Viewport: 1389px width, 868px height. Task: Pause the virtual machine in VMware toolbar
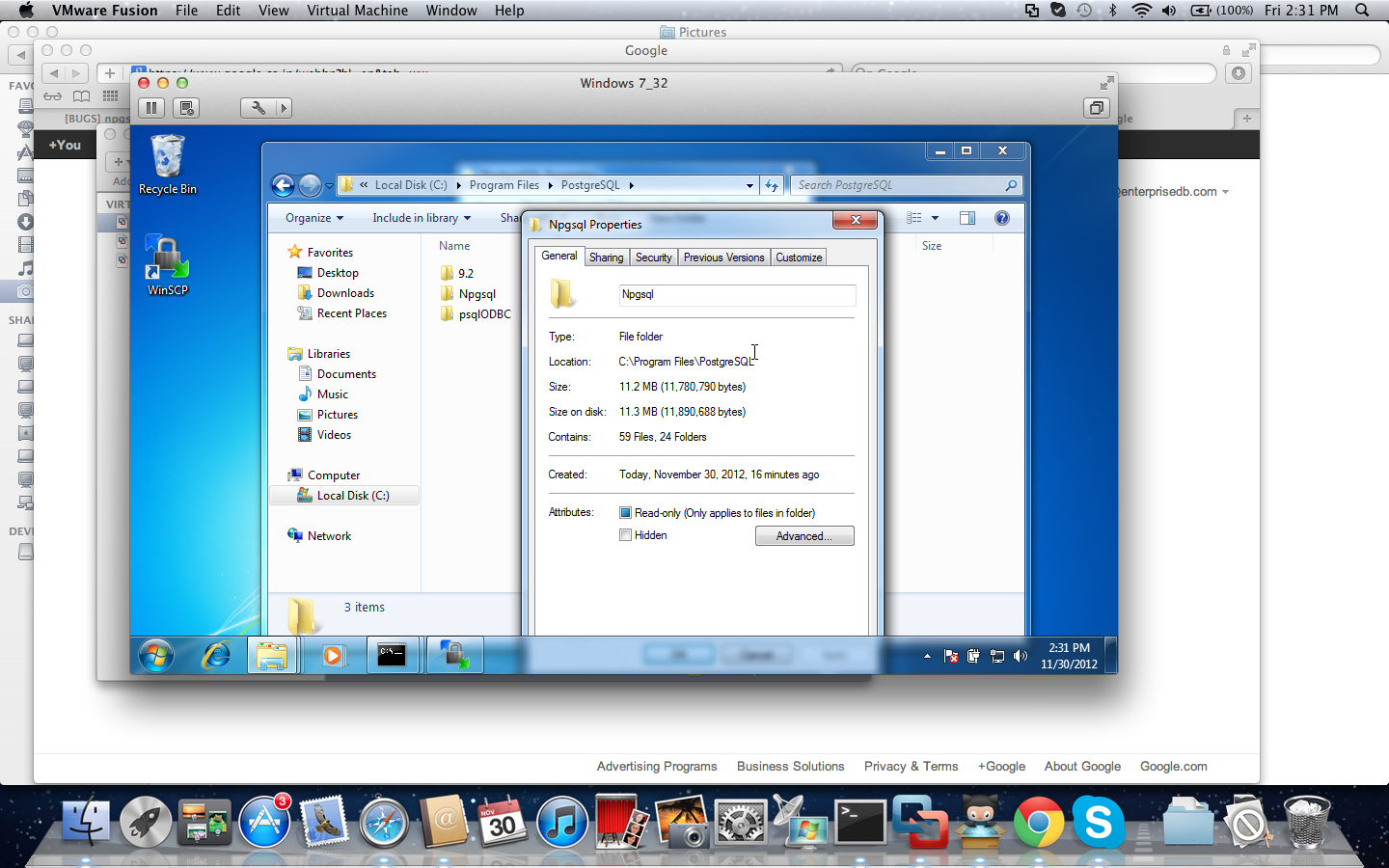[151, 108]
